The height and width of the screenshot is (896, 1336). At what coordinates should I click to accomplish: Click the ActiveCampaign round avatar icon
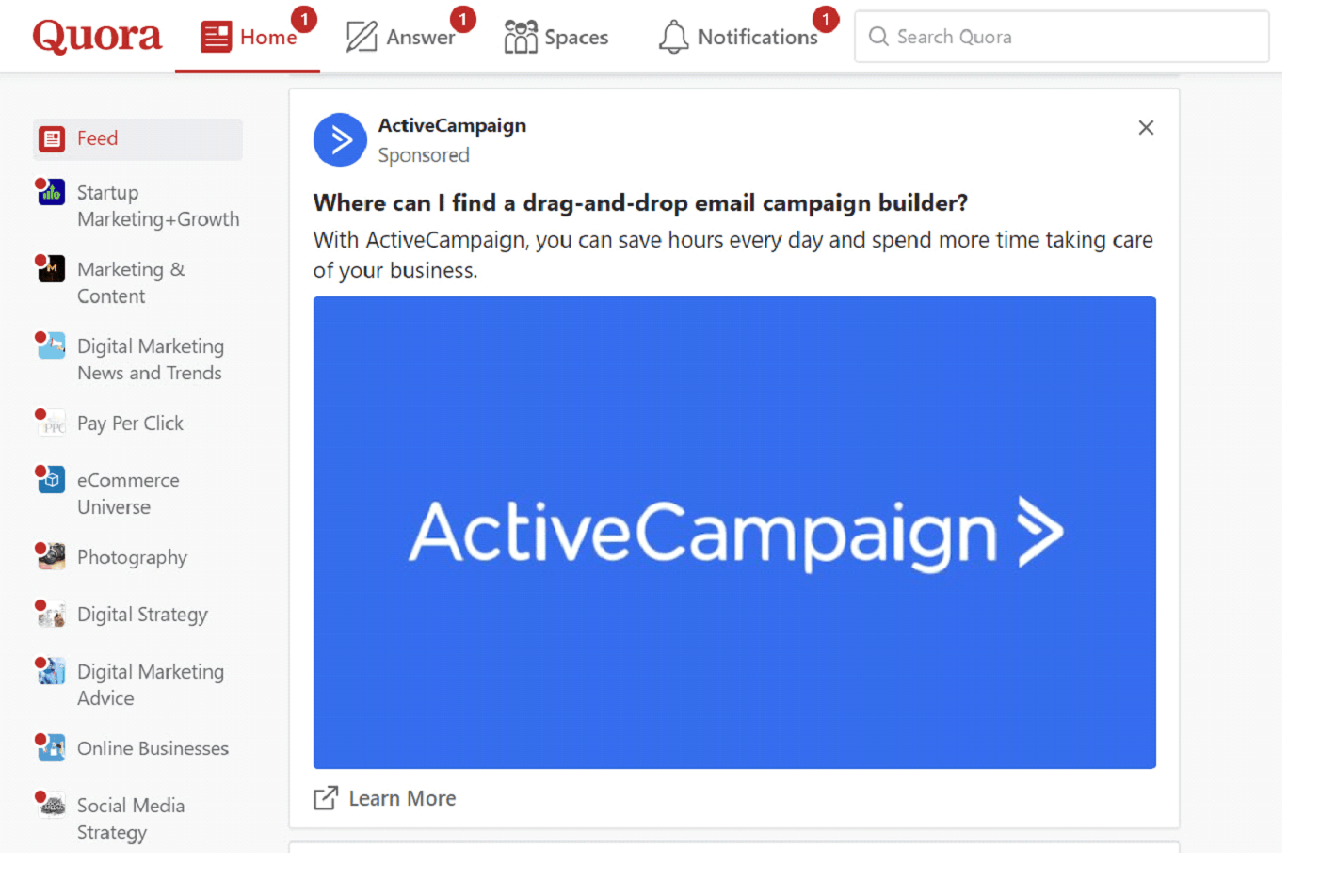[340, 140]
